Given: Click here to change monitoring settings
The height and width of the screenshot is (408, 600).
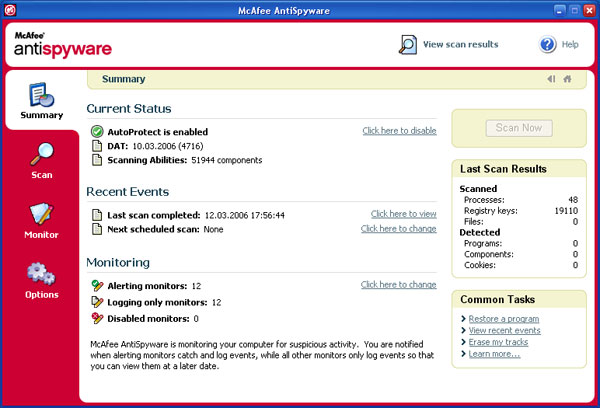Looking at the screenshot, I should coord(398,285).
